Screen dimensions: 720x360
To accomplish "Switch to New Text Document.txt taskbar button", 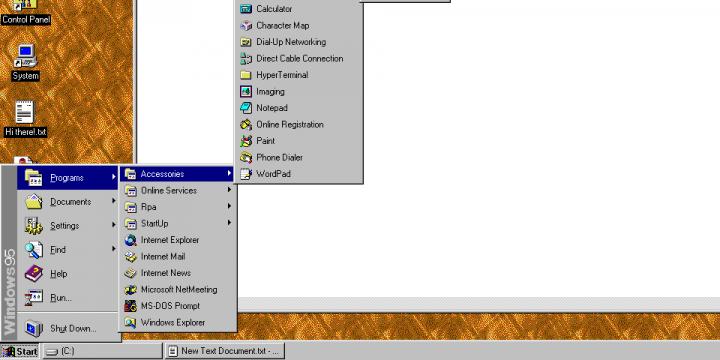I will click(225, 351).
